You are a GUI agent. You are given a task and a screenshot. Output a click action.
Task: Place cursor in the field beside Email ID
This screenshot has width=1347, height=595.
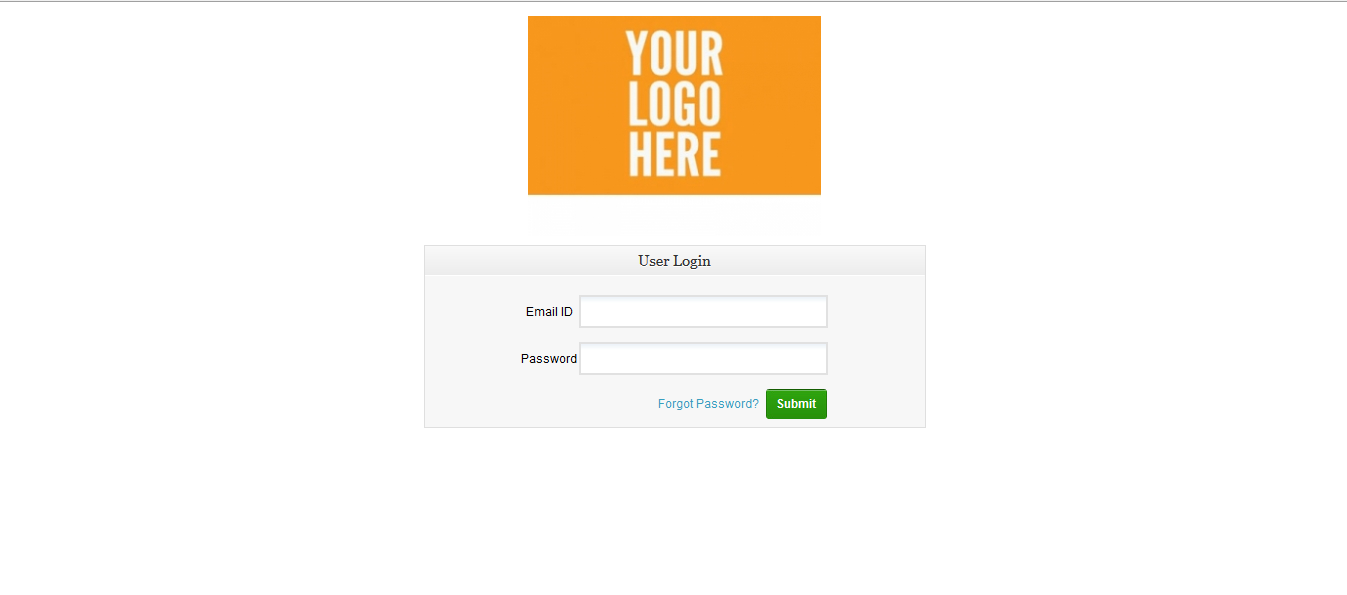click(x=703, y=311)
